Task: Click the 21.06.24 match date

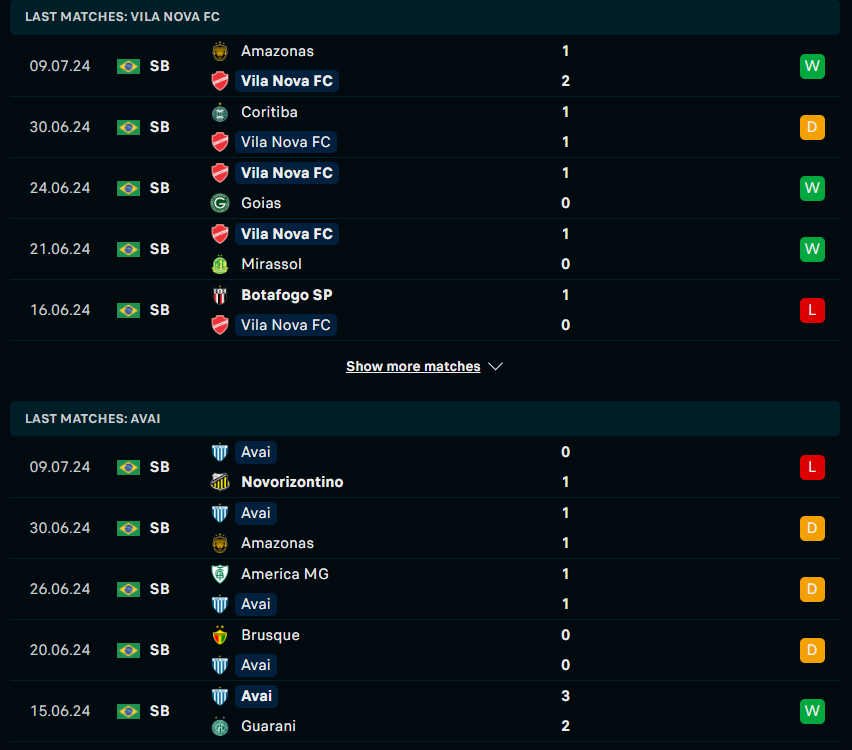Action: point(60,249)
